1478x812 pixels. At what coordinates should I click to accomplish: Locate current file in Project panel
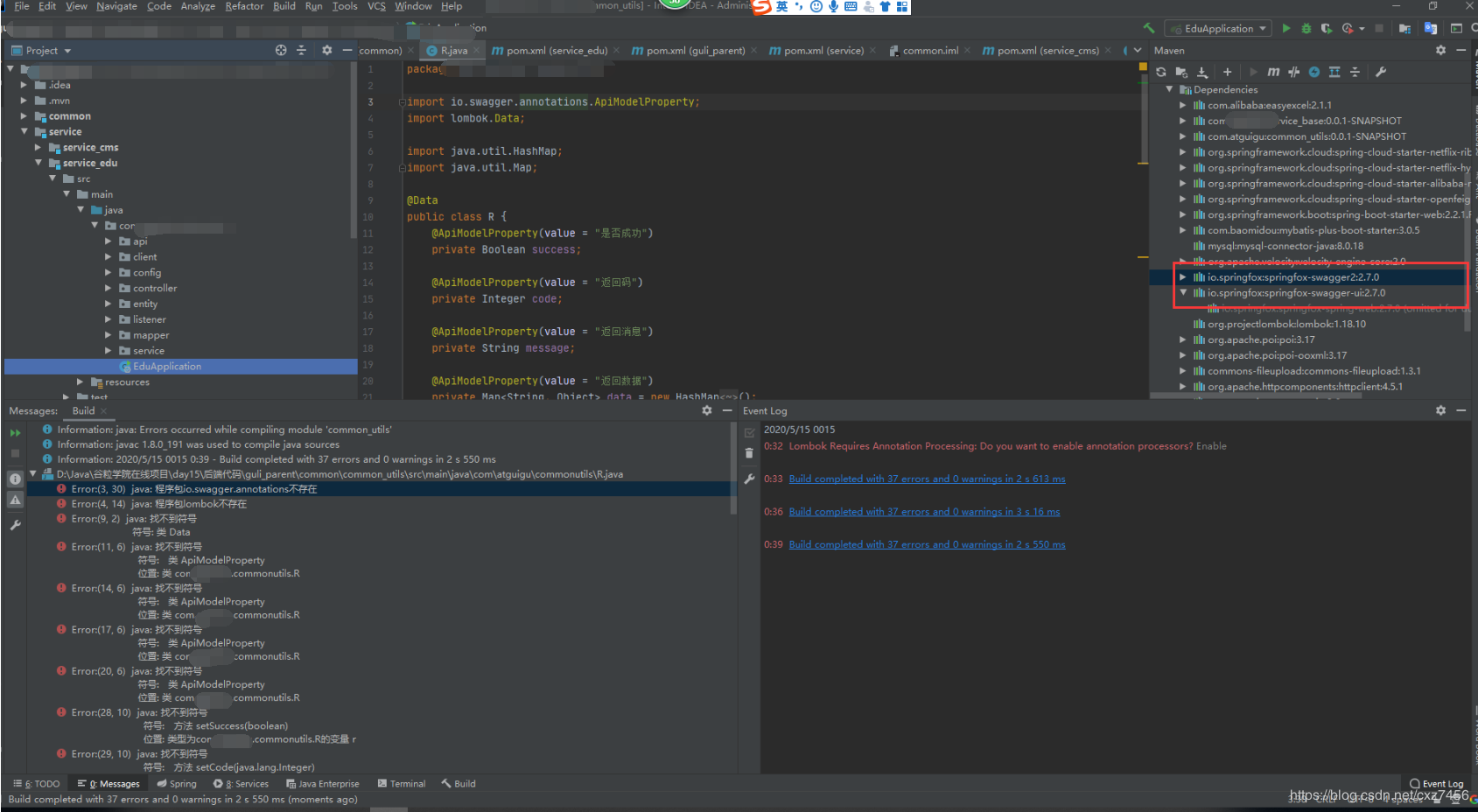(281, 50)
